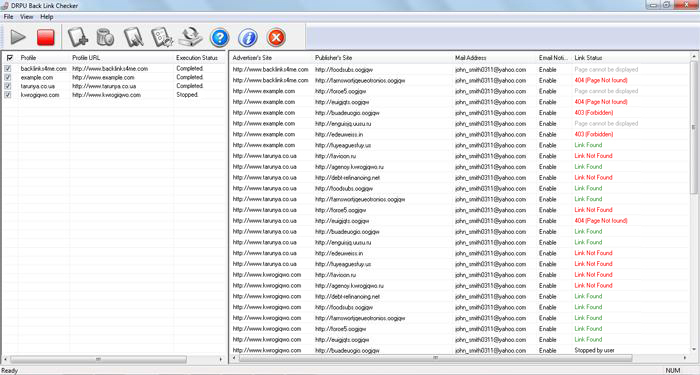Viewport: 700px width, 375px height.
Task: Toggle the tarunya.co.ua profile checkbox
Action: point(8,86)
